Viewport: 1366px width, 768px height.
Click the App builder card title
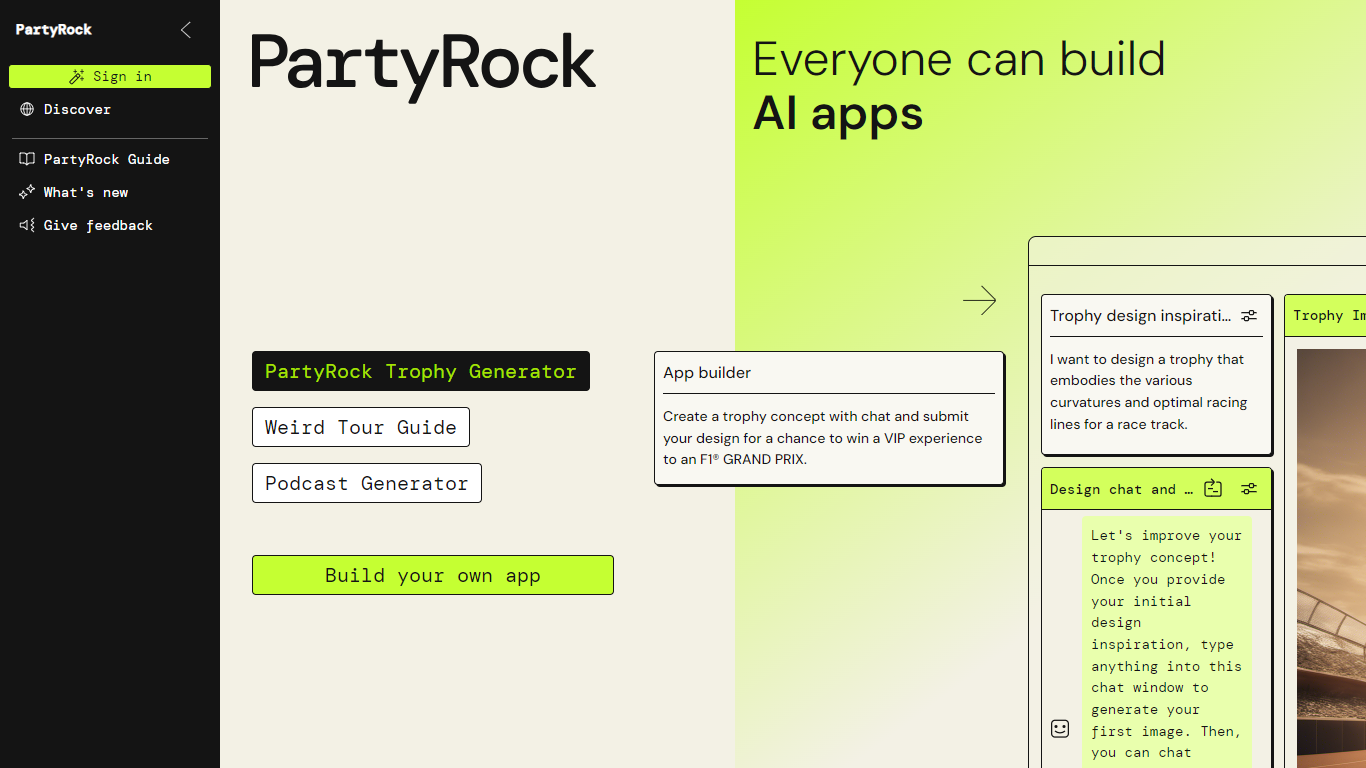pos(707,372)
